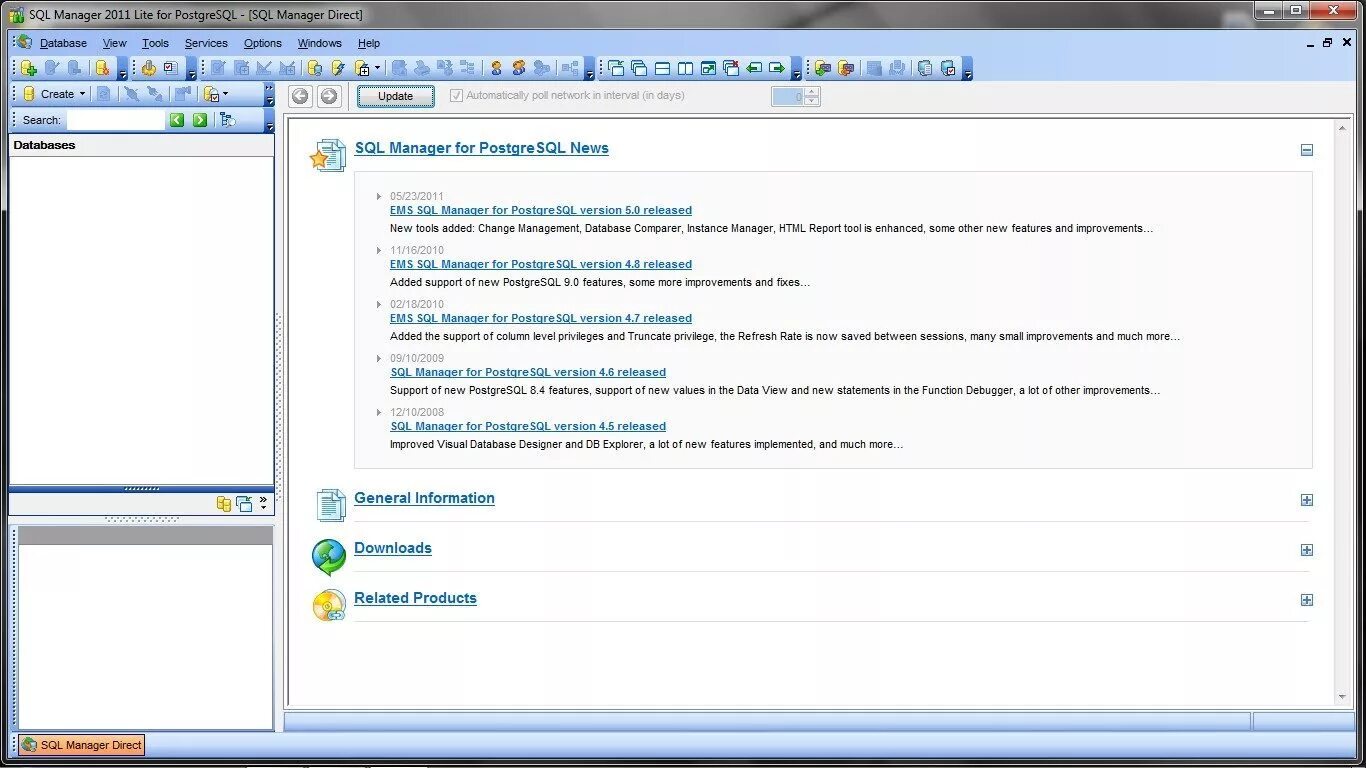The width and height of the screenshot is (1366, 768).
Task: Increase poll interval days spinner up arrow
Action: coord(811,91)
